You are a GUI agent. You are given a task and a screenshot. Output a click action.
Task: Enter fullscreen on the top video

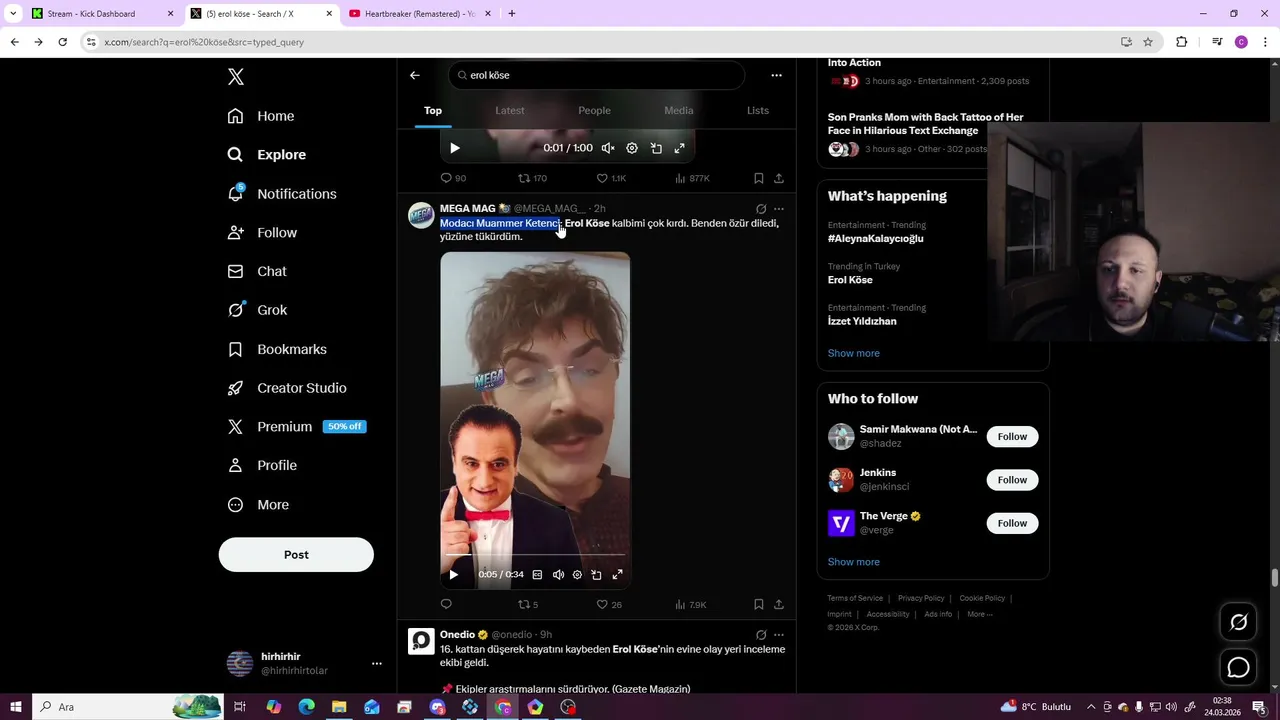[x=680, y=148]
